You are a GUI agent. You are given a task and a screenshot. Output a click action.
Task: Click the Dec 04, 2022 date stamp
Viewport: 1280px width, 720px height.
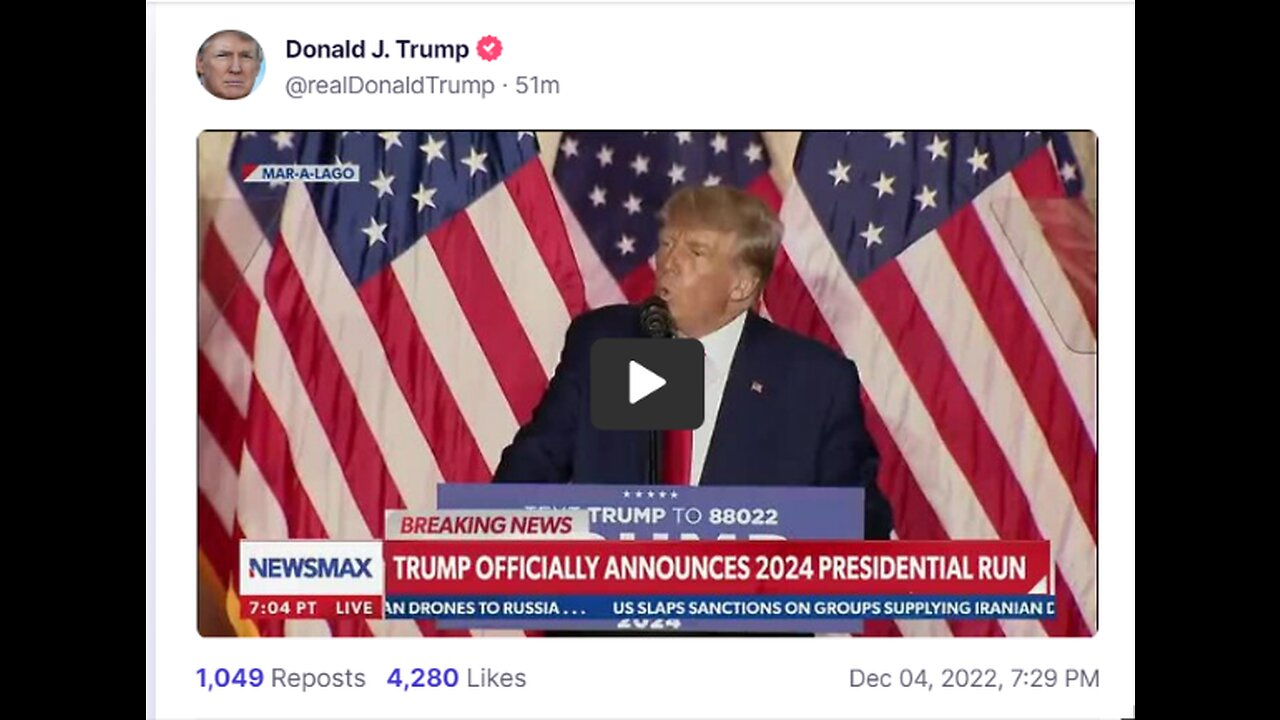tap(974, 678)
